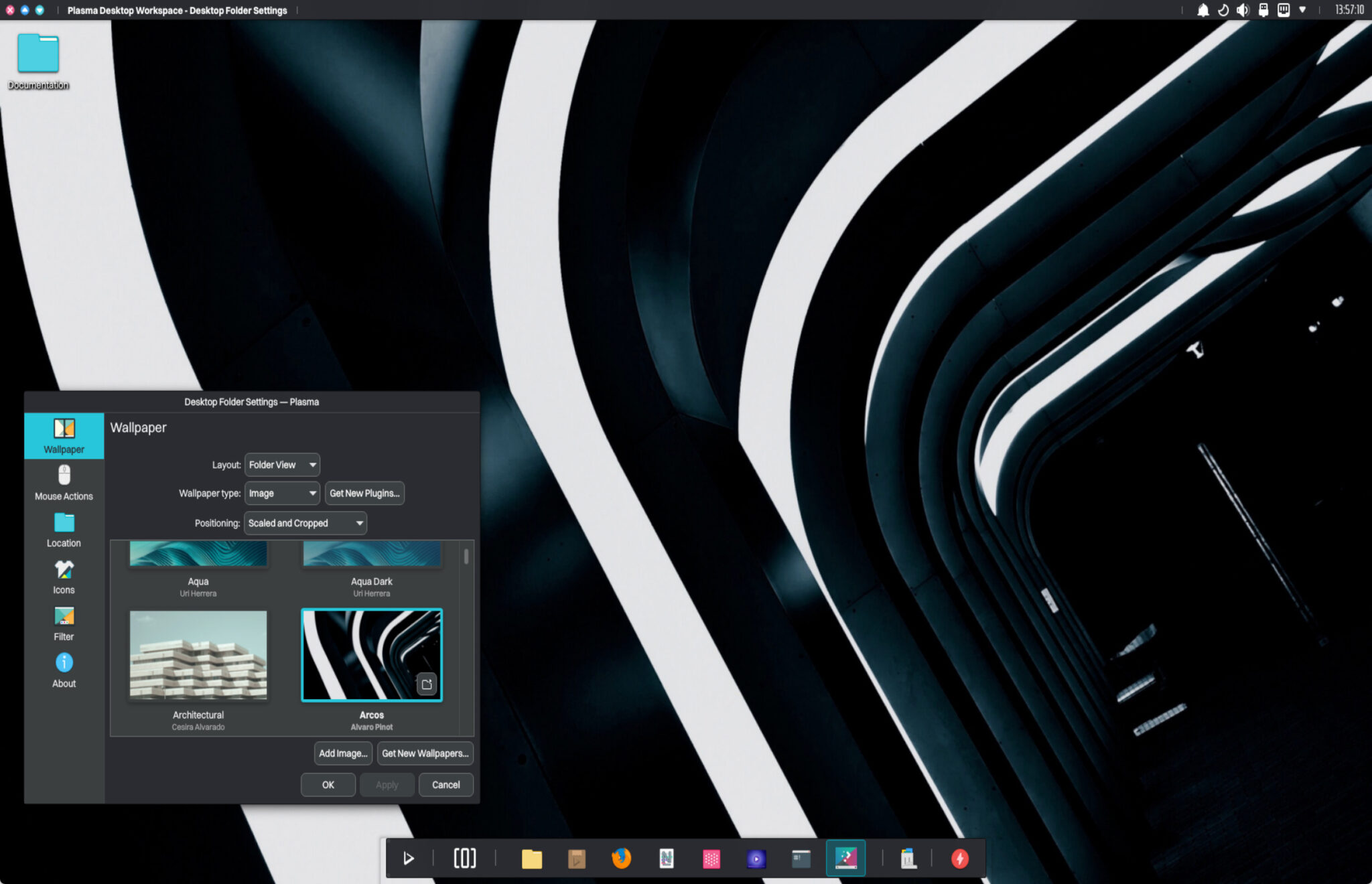Open the Location settings section
The image size is (1372, 884).
pos(64,529)
